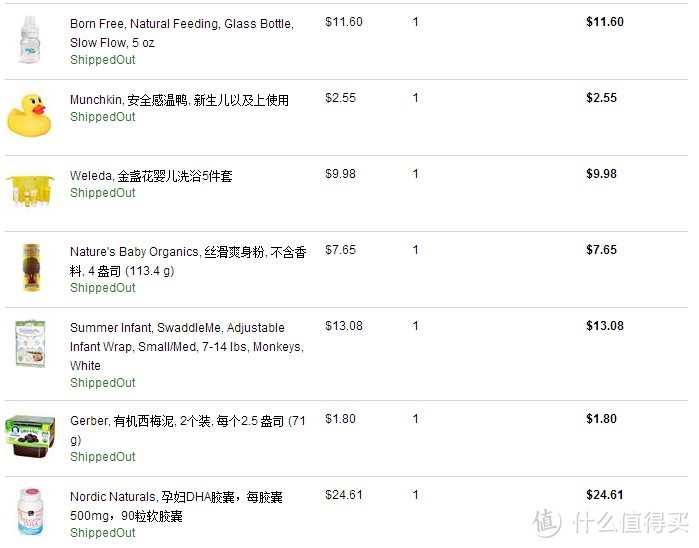This screenshot has width=699, height=548.
Task: Click the bold $13.08 line total
Action: (604, 326)
